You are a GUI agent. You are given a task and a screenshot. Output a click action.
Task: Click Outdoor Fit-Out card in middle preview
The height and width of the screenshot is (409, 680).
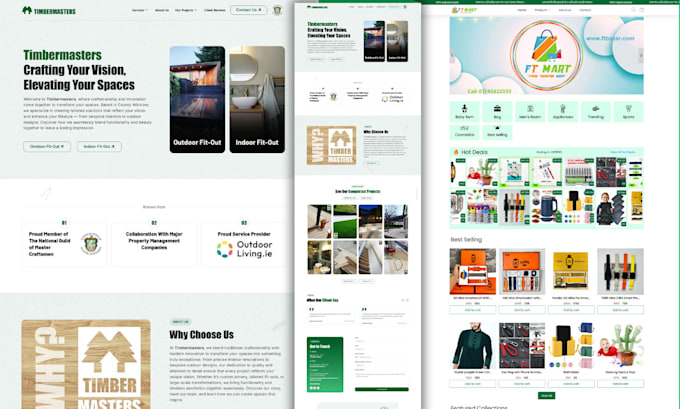(x=374, y=41)
